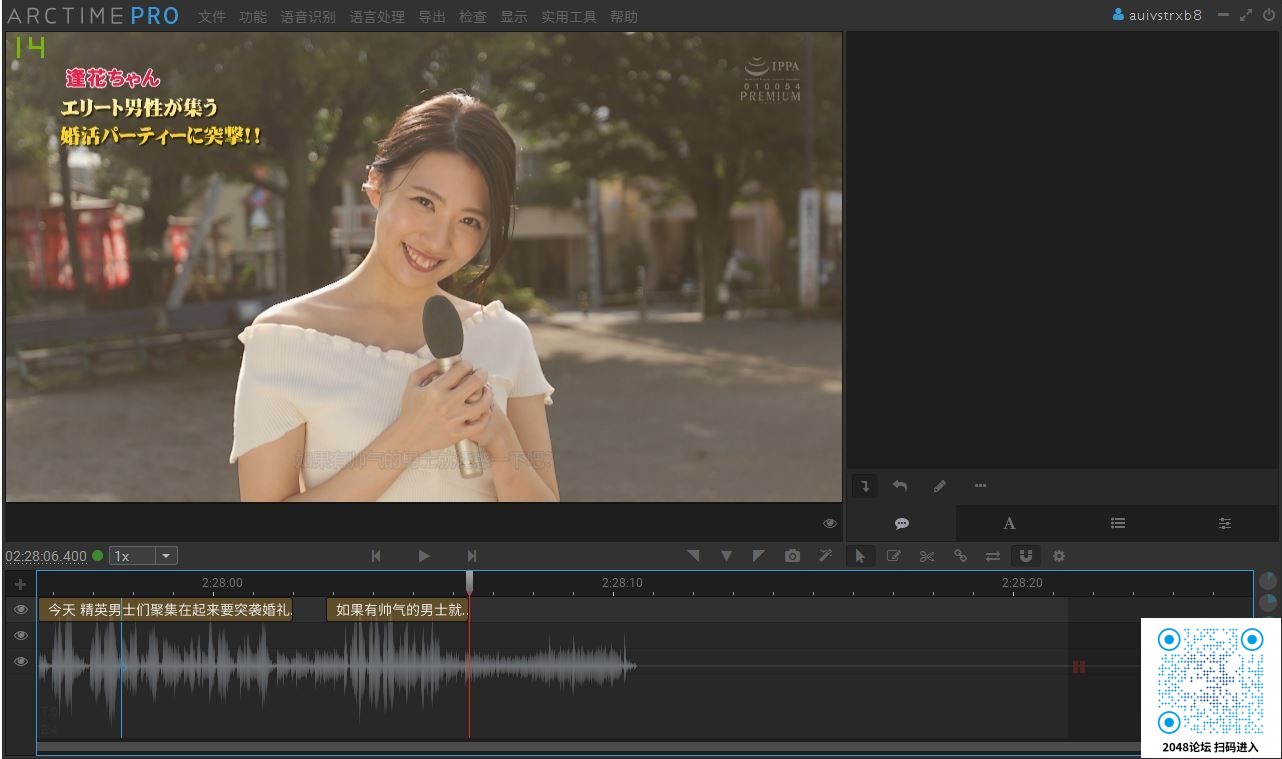Click the swap arrows tool icon

pyautogui.click(x=993, y=556)
